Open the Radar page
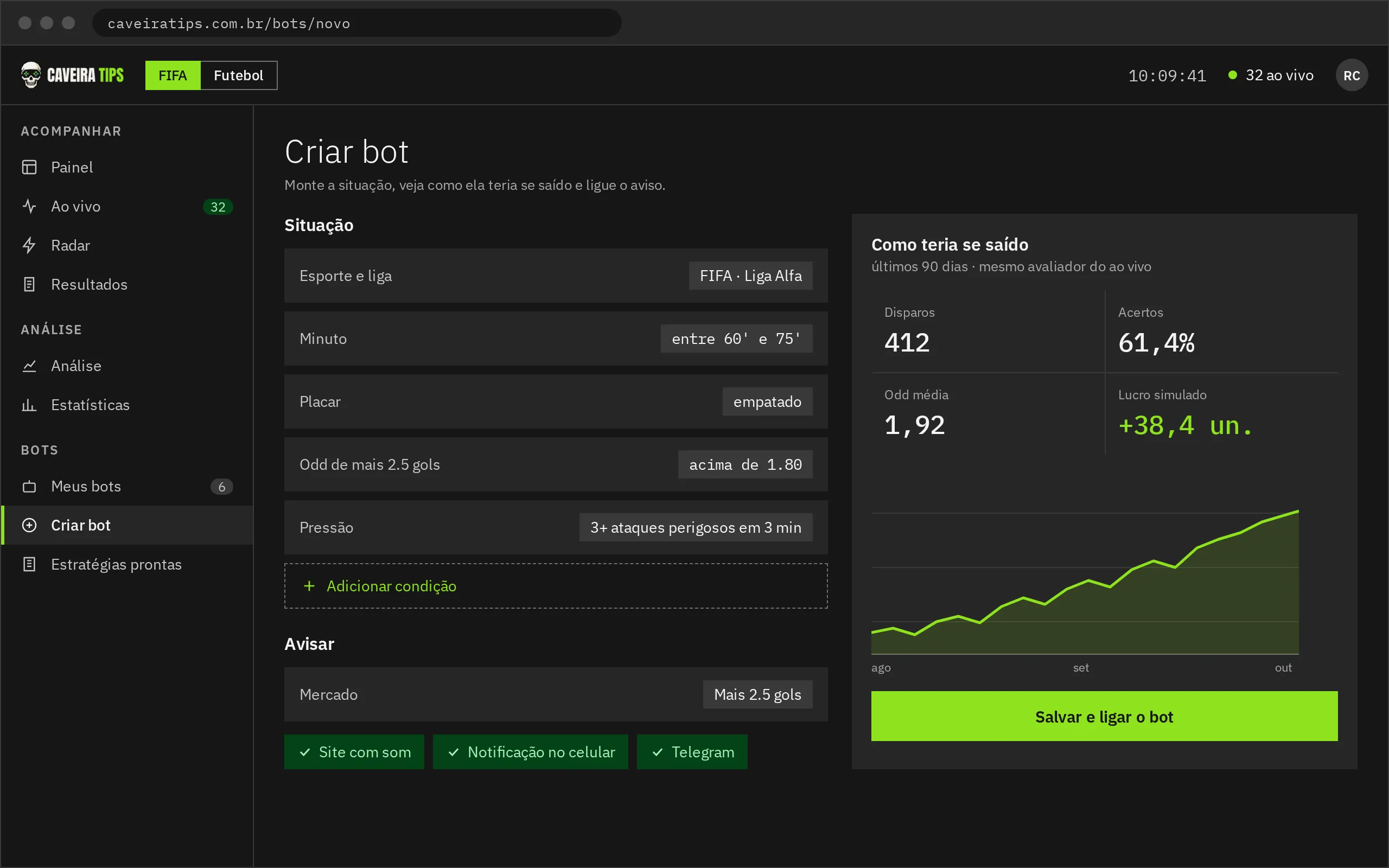Screen dimensions: 1389x868 (128, 245)
